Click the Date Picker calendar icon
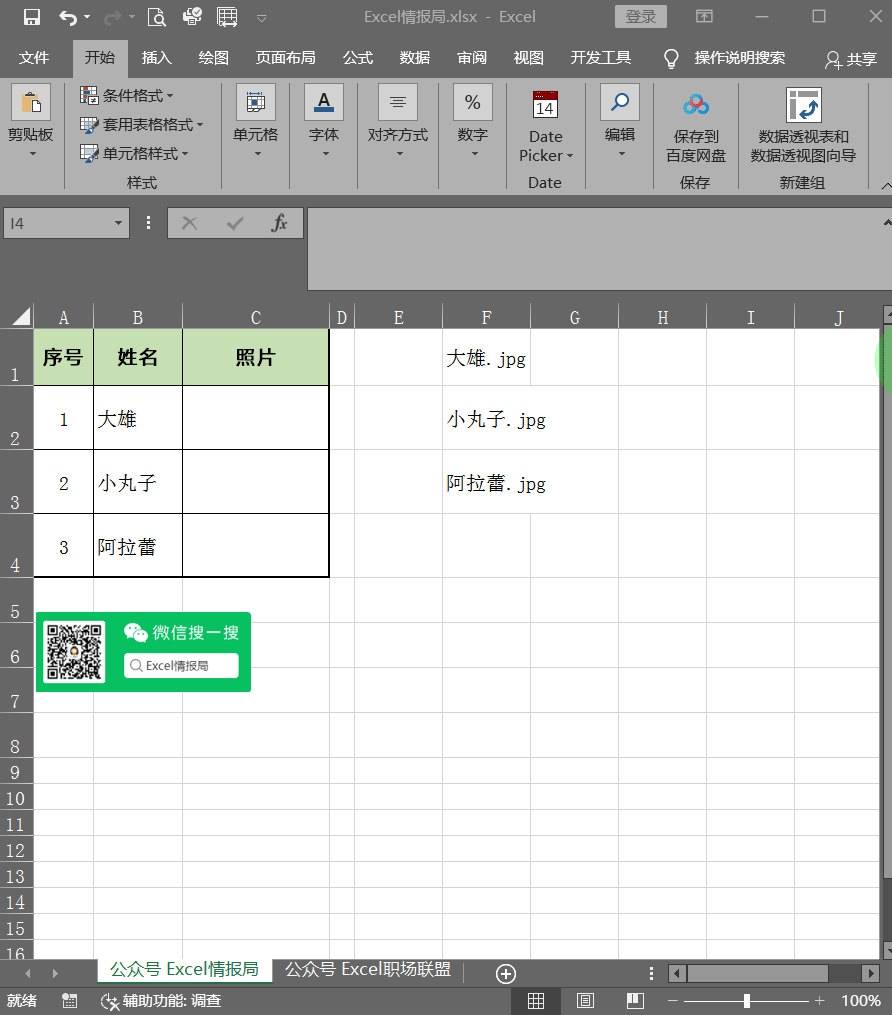Image resolution: width=892 pixels, height=1015 pixels. click(545, 104)
